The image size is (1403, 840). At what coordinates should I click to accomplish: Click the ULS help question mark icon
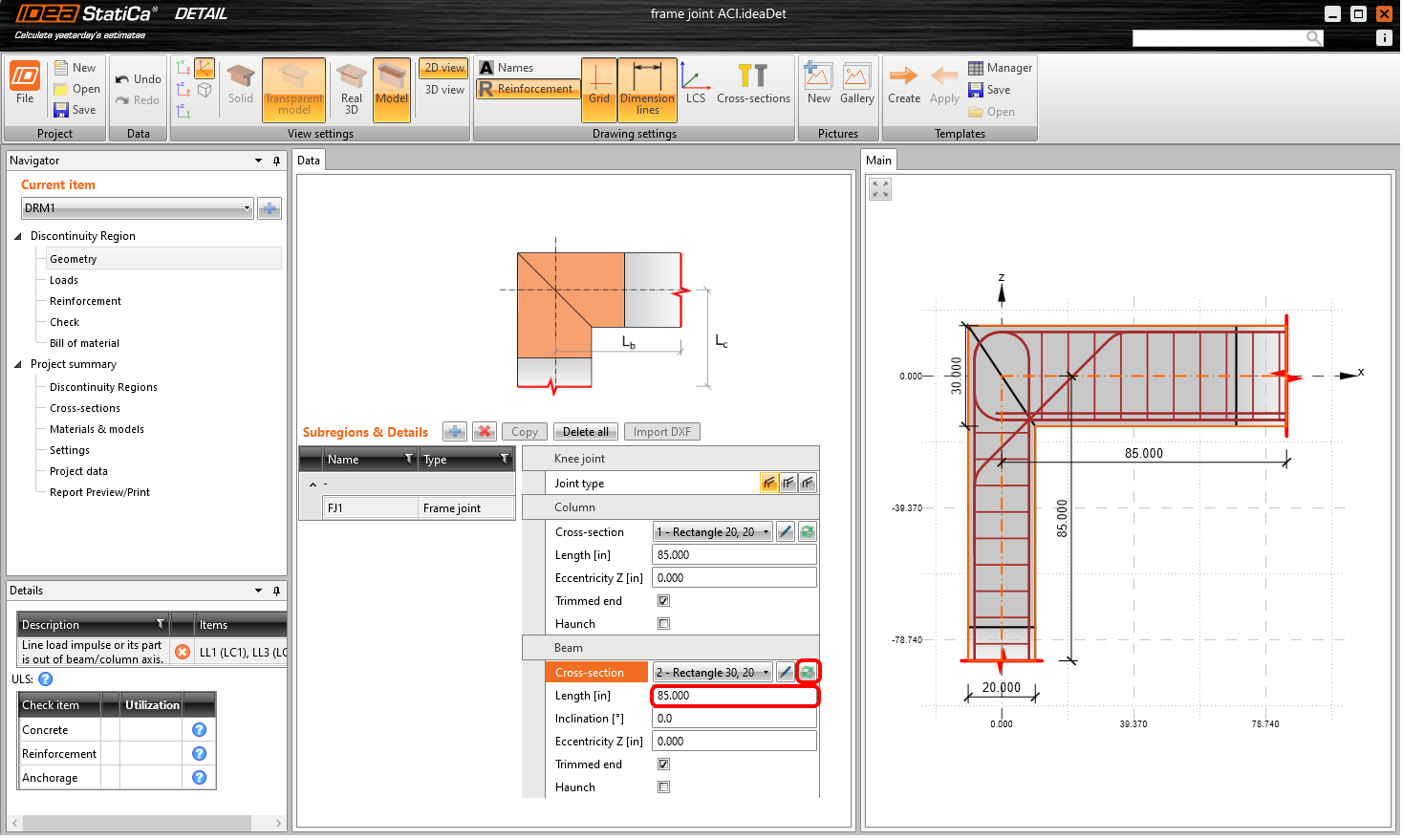45,679
